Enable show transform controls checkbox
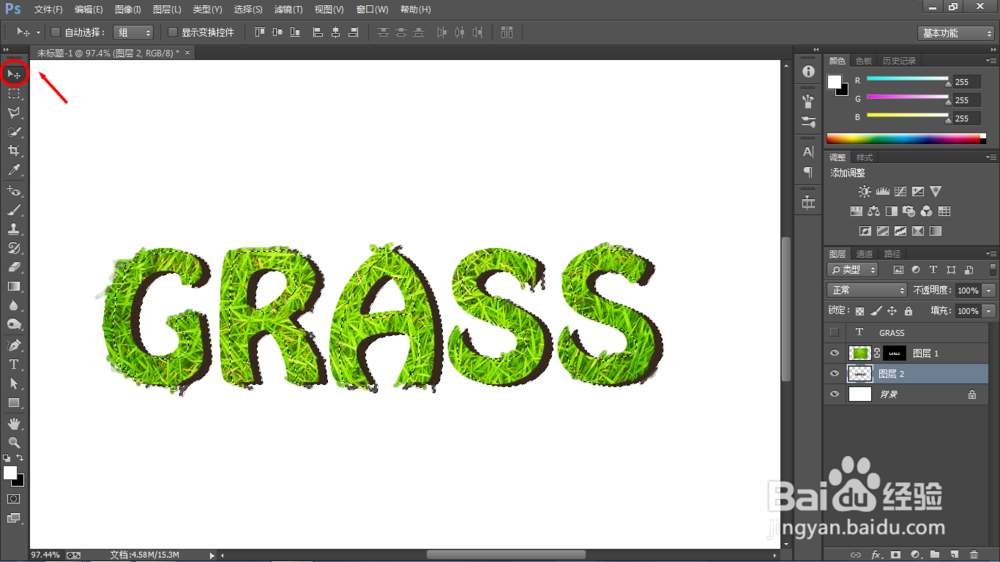1000x562 pixels. point(172,32)
